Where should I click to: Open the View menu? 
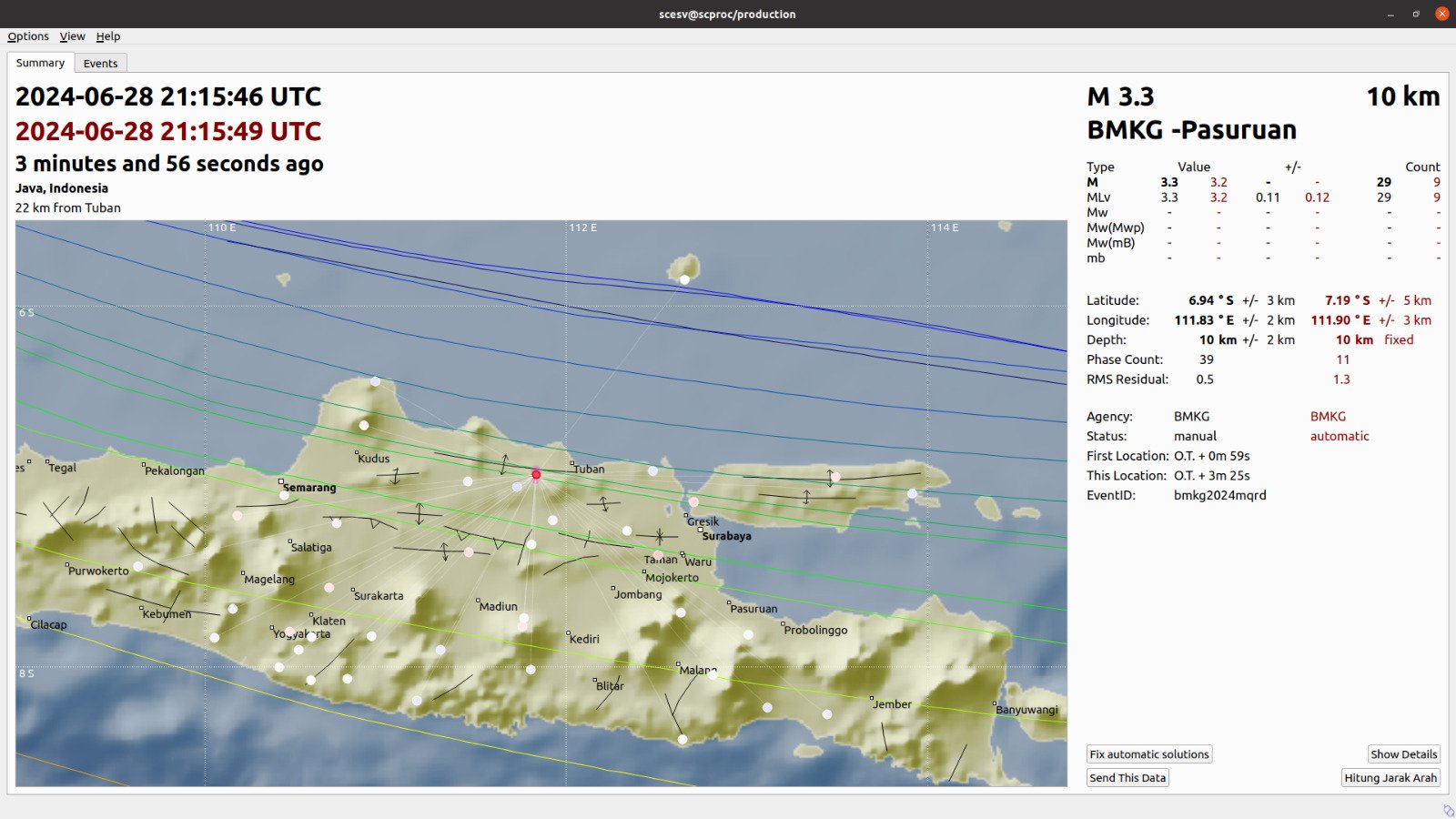(x=72, y=36)
